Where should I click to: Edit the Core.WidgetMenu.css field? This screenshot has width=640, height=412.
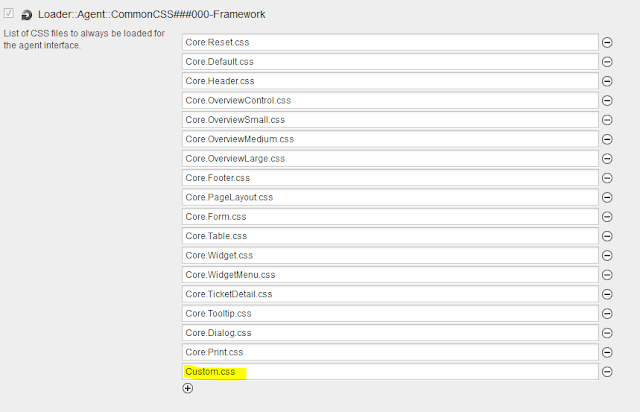(x=390, y=275)
